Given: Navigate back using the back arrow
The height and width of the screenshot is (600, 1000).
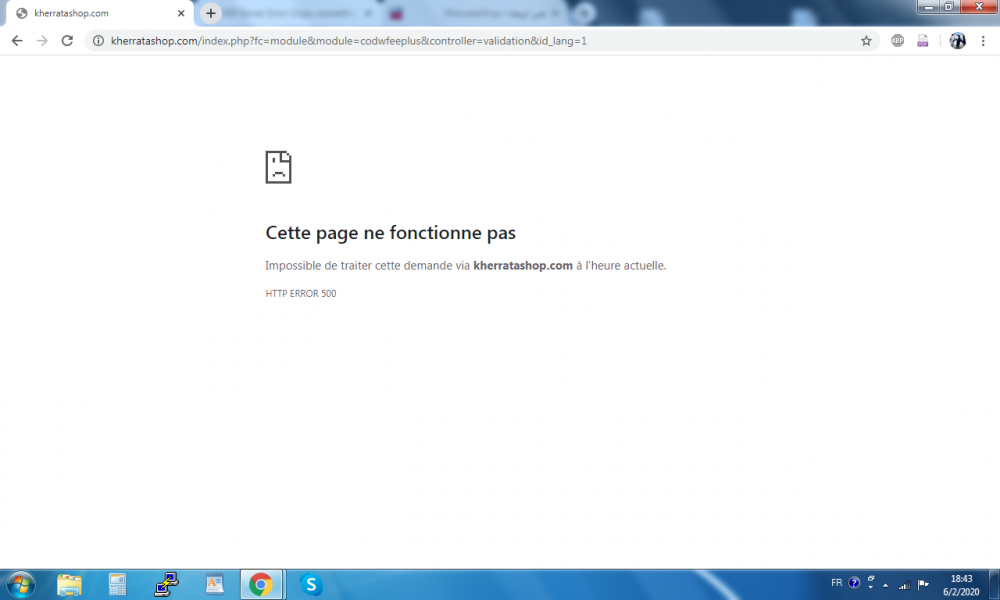Looking at the screenshot, I should [16, 41].
